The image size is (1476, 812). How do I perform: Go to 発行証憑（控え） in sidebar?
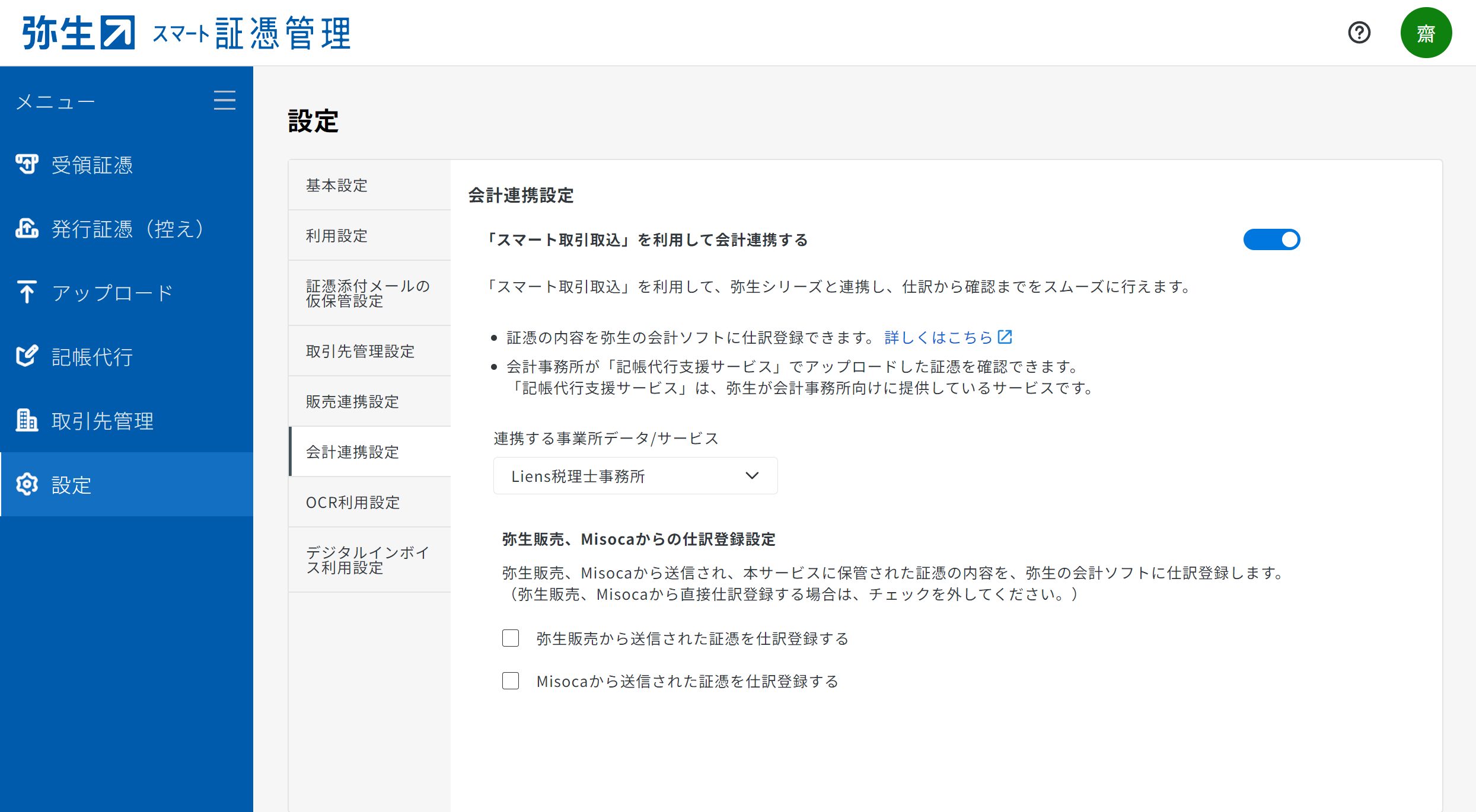[126, 228]
